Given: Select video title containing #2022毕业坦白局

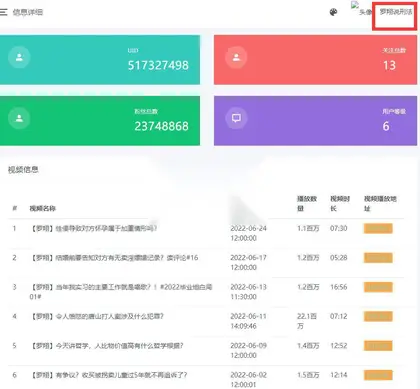Looking at the screenshot, I should [x=121, y=292].
